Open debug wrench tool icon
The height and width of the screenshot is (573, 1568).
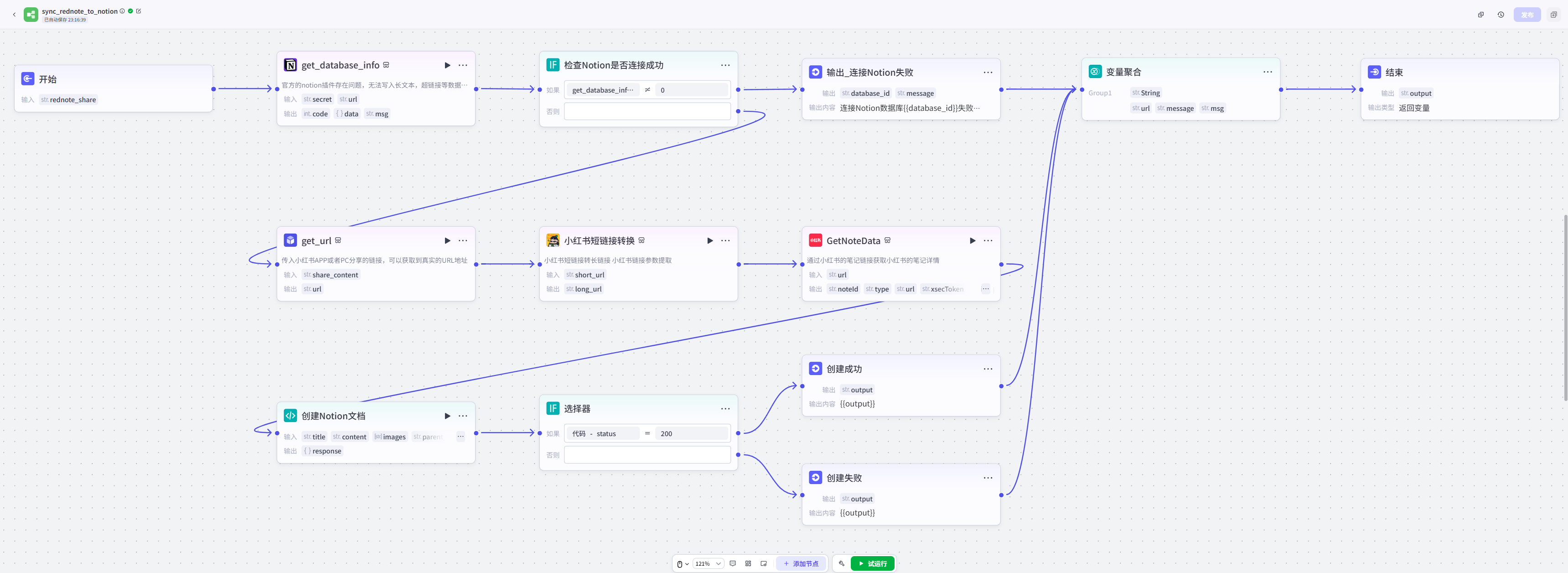point(841,564)
